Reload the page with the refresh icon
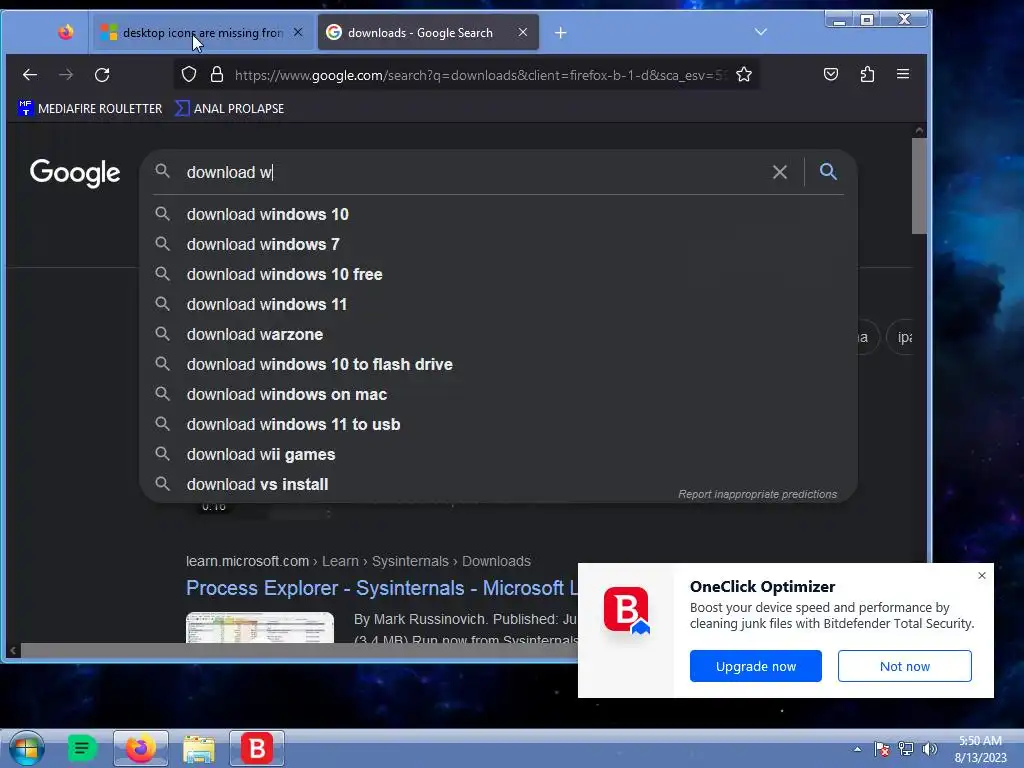This screenshot has width=1024, height=768. pyautogui.click(x=102, y=74)
